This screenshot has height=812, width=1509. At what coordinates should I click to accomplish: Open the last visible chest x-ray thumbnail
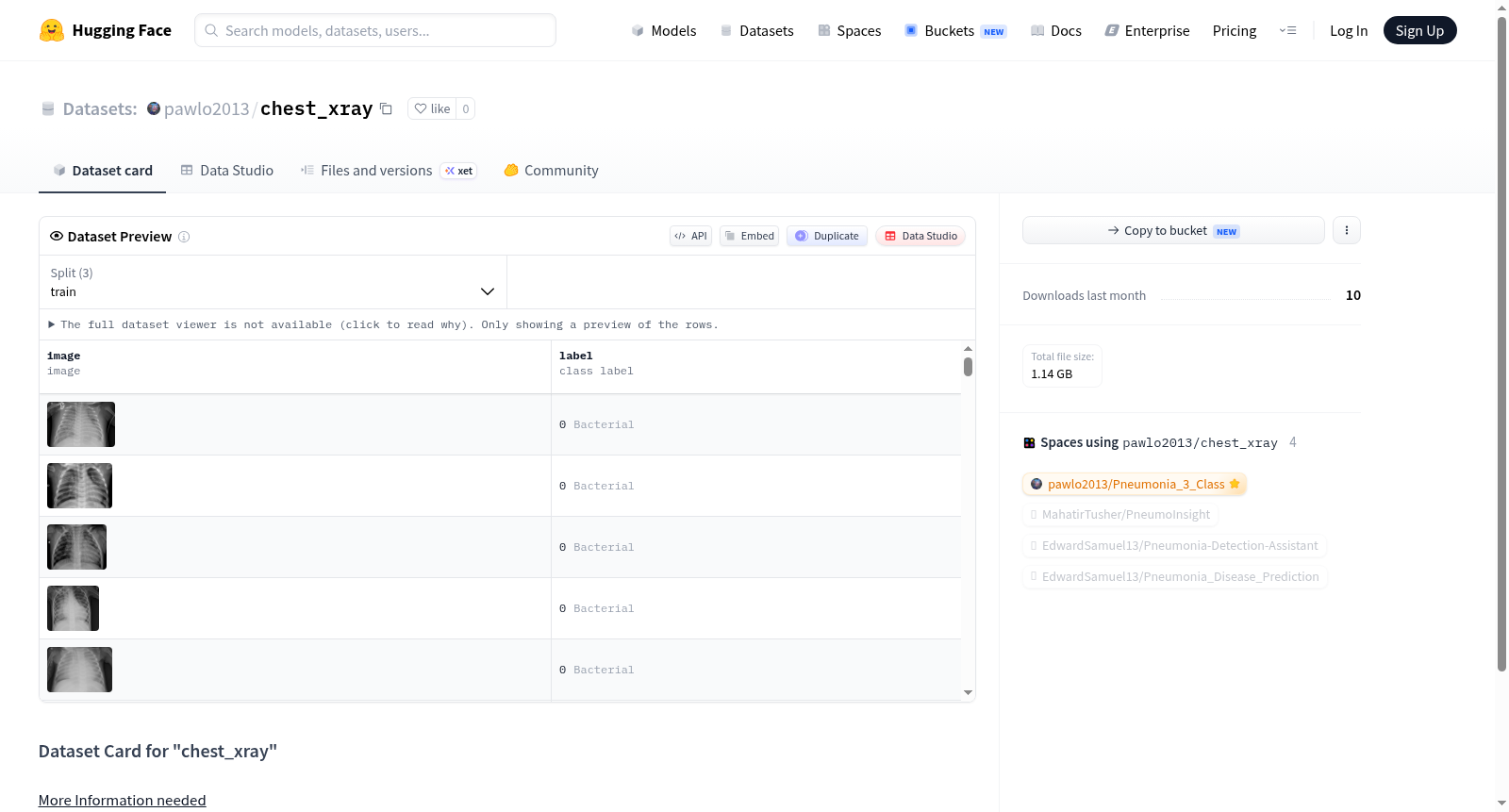click(79, 670)
